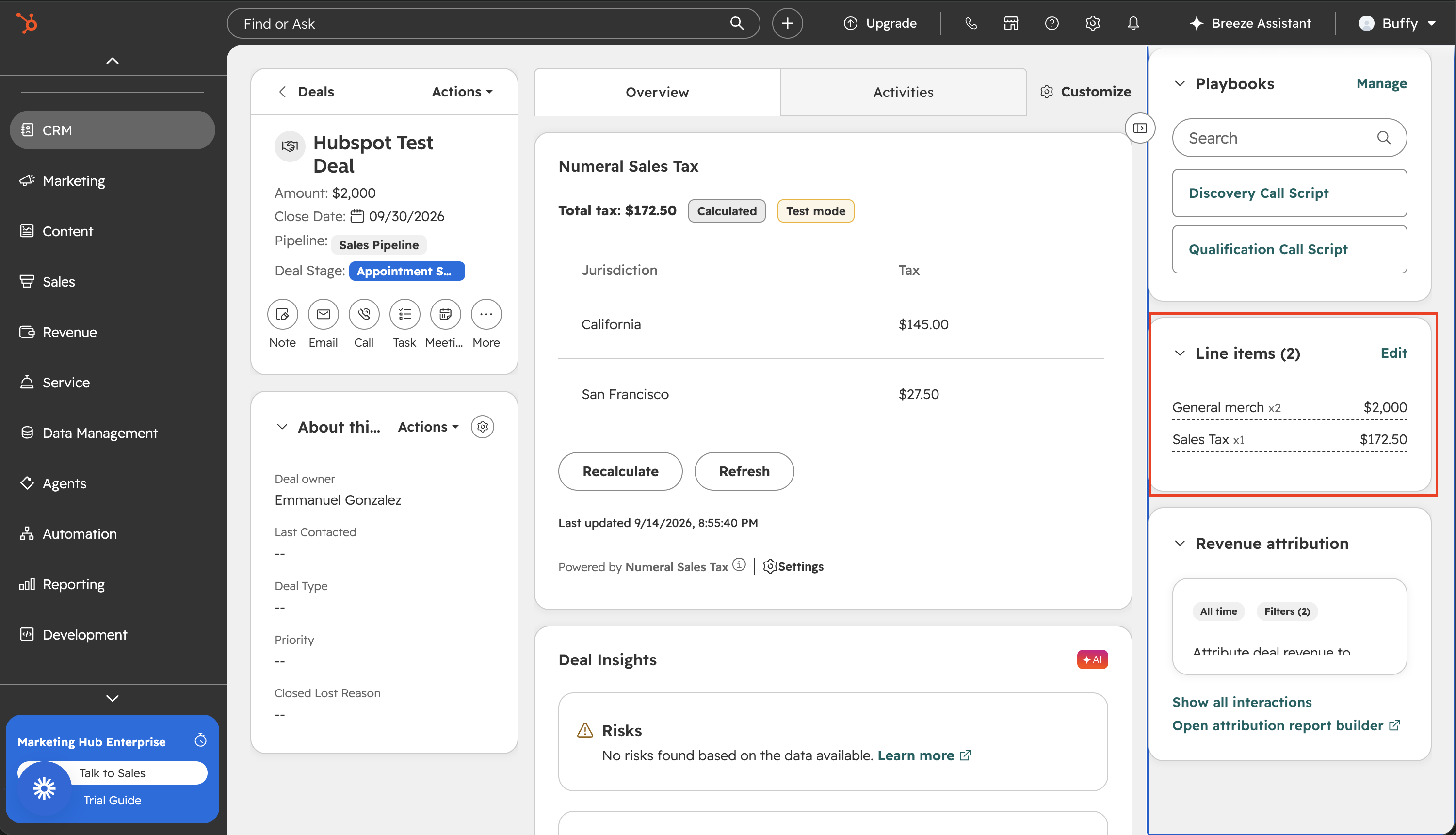Click the deal handshake avatar icon

(x=290, y=146)
